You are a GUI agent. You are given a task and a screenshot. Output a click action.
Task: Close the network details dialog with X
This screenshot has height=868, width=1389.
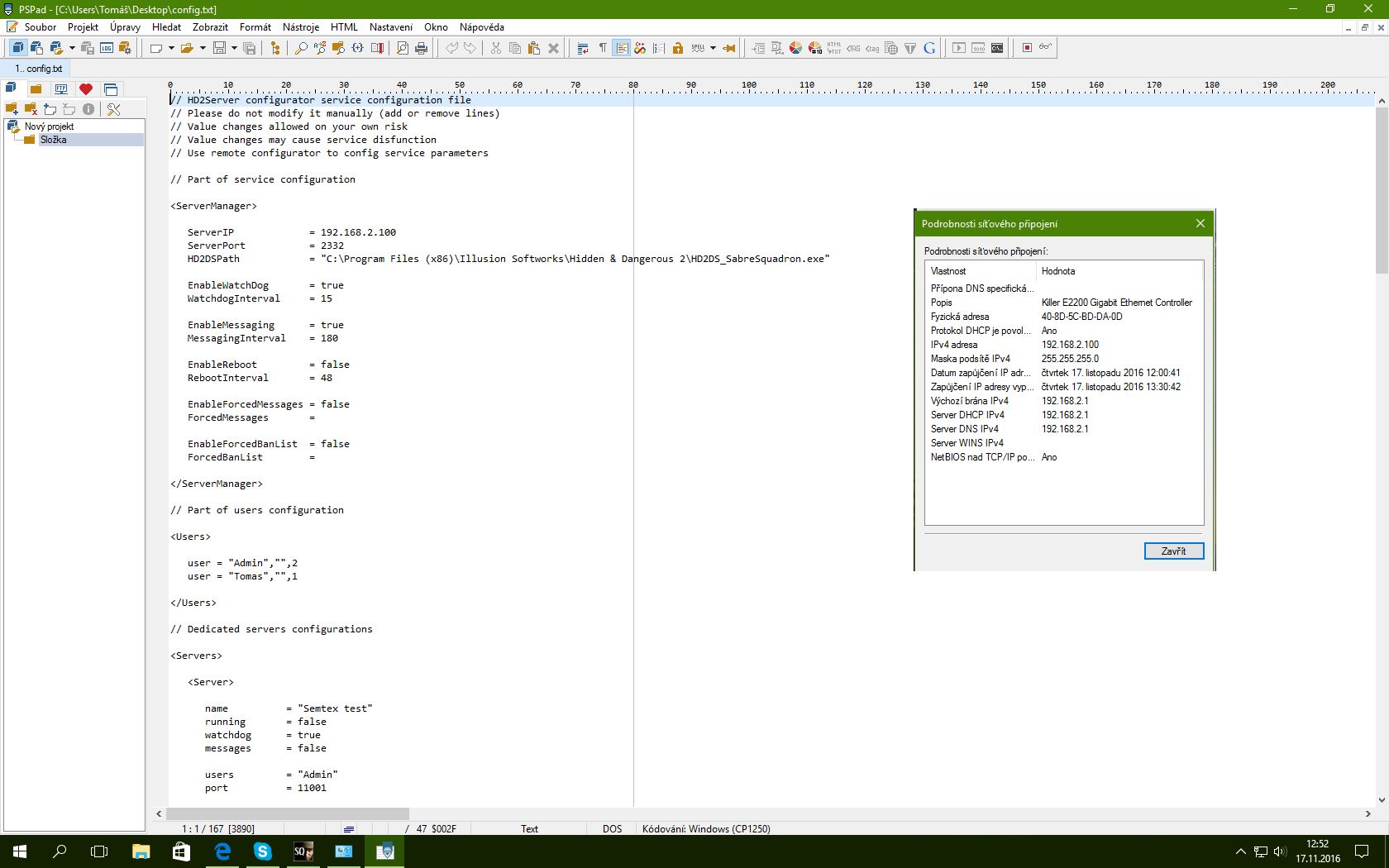pos(1200,223)
